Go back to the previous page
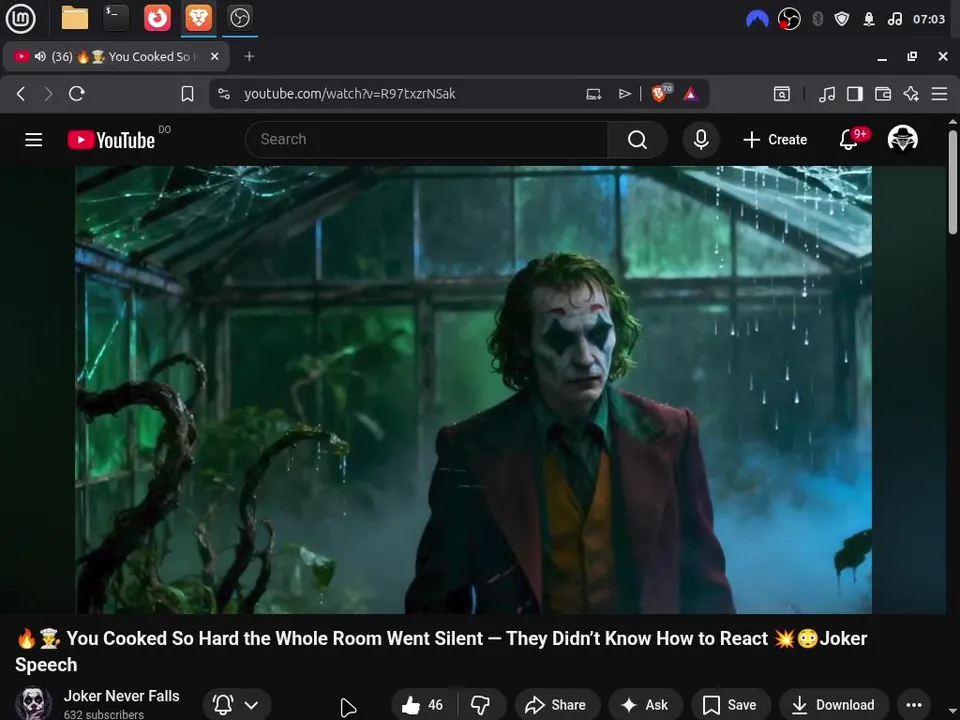Viewport: 960px width, 720px height. click(21, 94)
